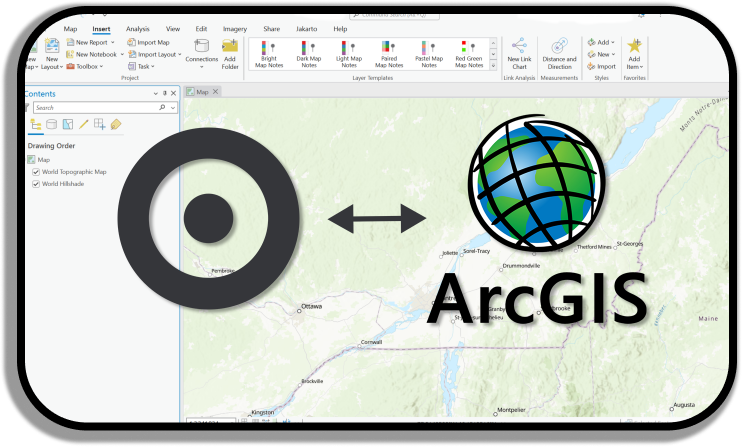
Task: Expand the Styles Add dropdown
Action: 613,43
